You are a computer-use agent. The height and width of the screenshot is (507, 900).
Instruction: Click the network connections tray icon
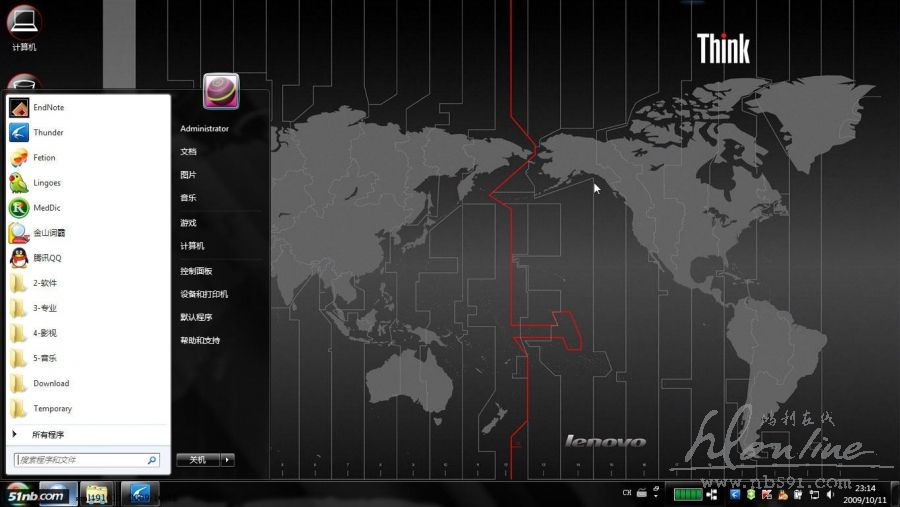pyautogui.click(x=712, y=494)
